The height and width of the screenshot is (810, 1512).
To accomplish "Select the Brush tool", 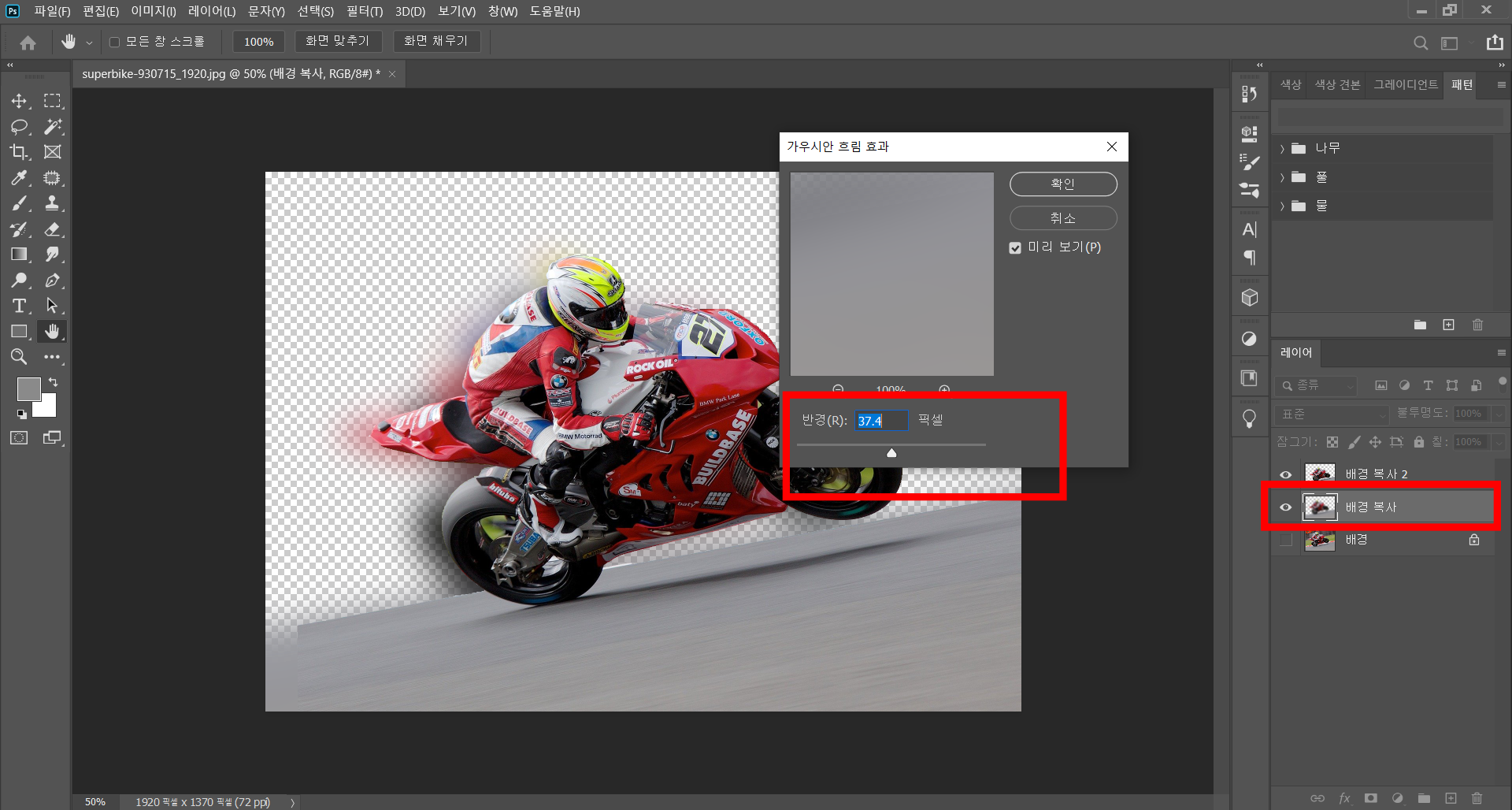I will pos(19,203).
